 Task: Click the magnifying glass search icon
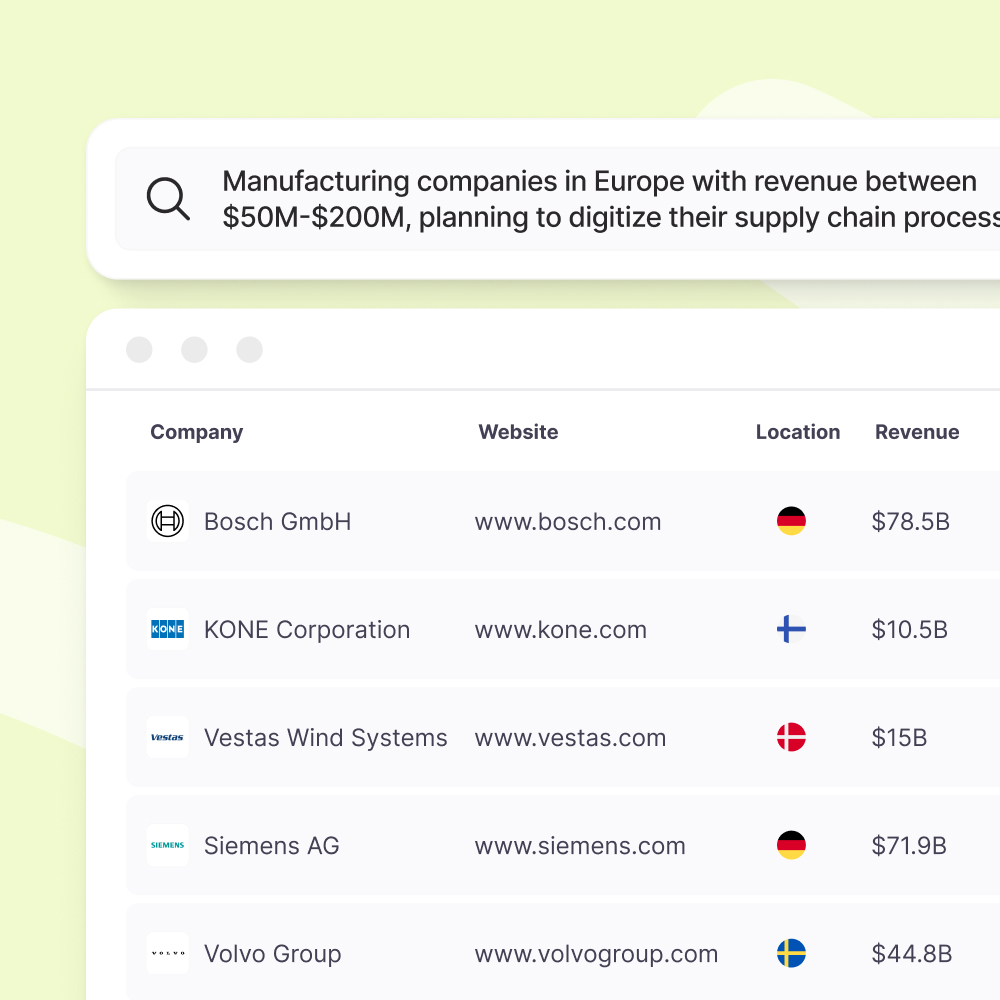pos(168,198)
